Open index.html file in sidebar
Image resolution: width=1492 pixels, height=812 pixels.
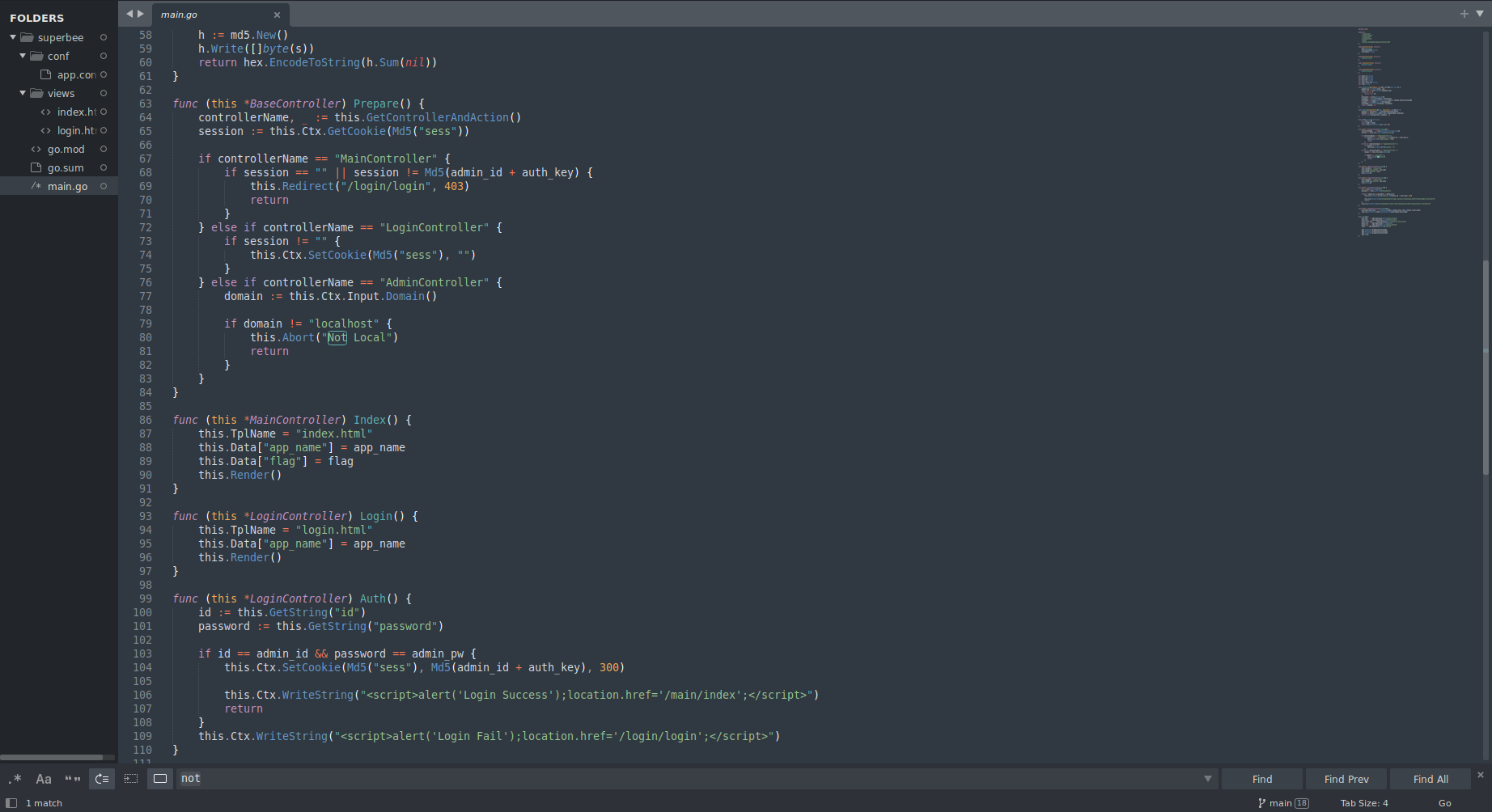76,112
